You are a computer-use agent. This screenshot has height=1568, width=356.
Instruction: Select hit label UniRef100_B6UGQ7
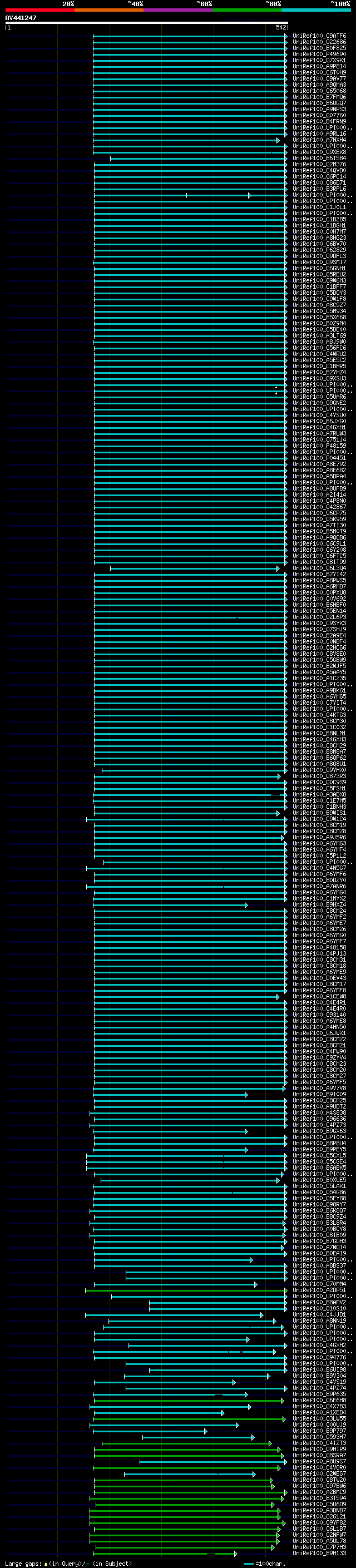(319, 103)
